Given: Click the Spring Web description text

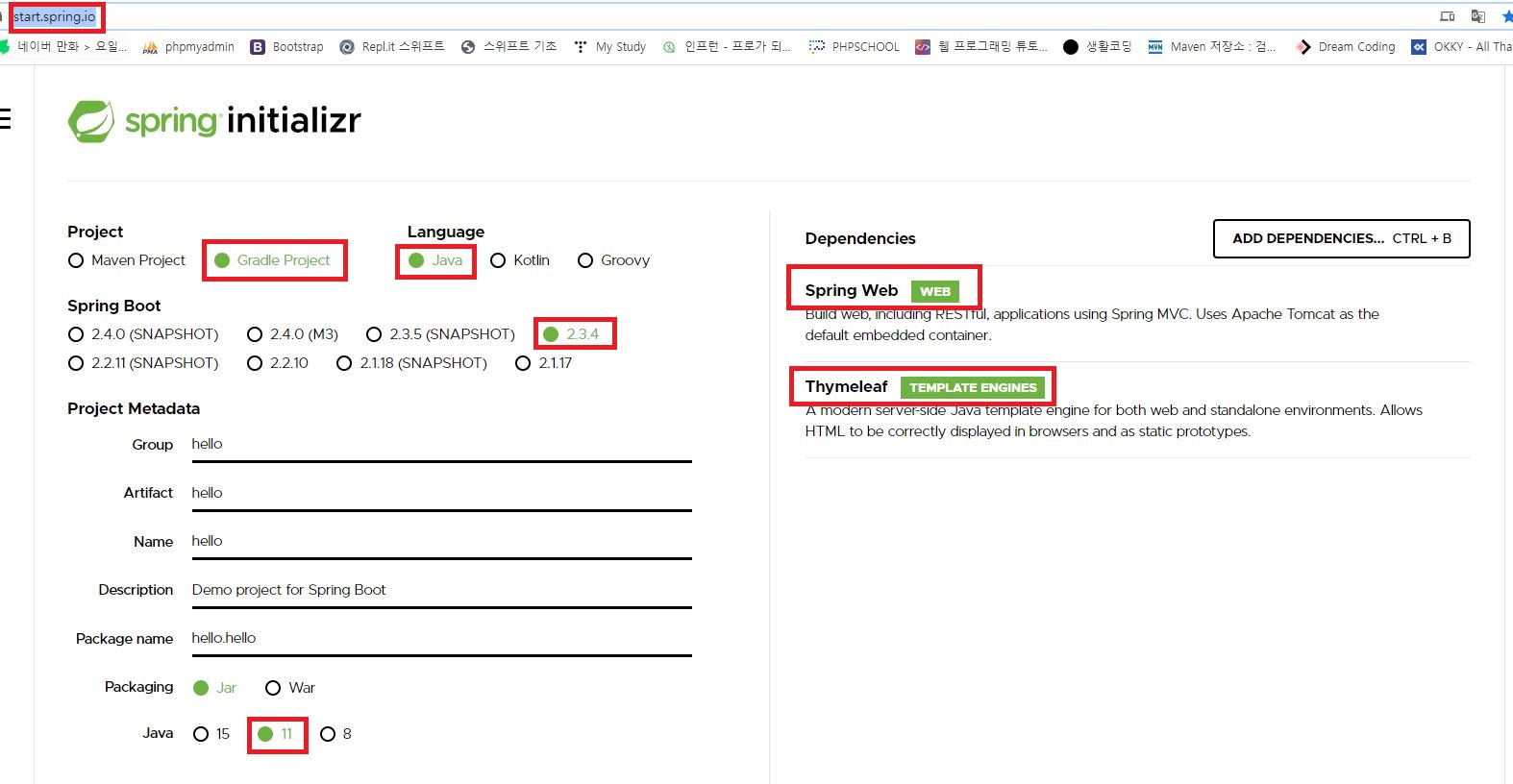Looking at the screenshot, I should point(1092,325).
